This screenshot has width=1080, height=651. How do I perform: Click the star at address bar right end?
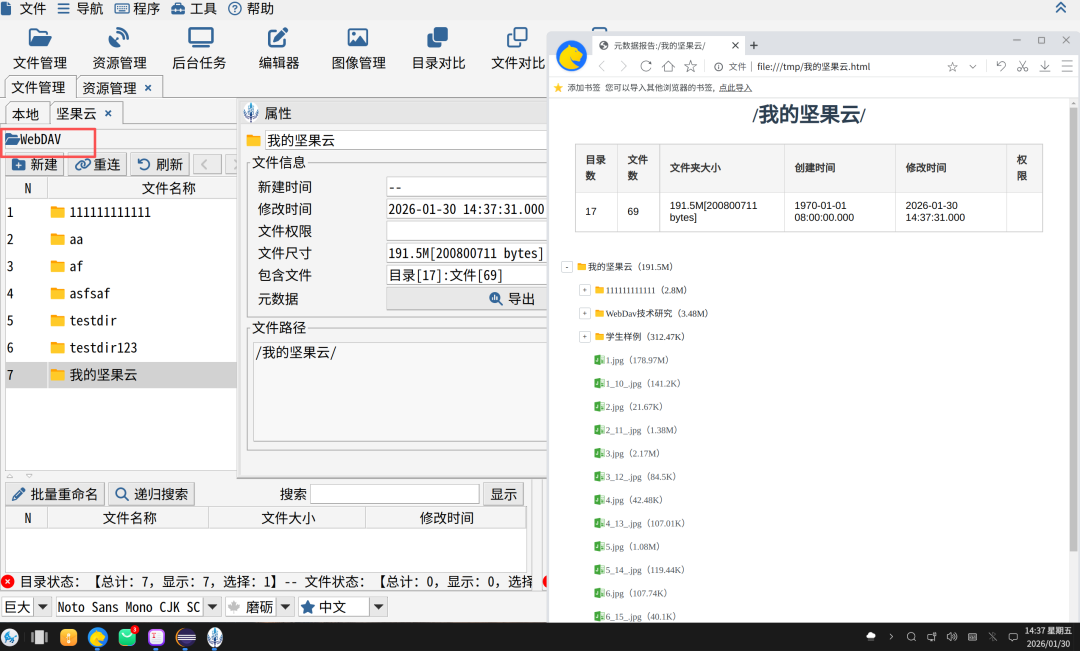point(952,67)
